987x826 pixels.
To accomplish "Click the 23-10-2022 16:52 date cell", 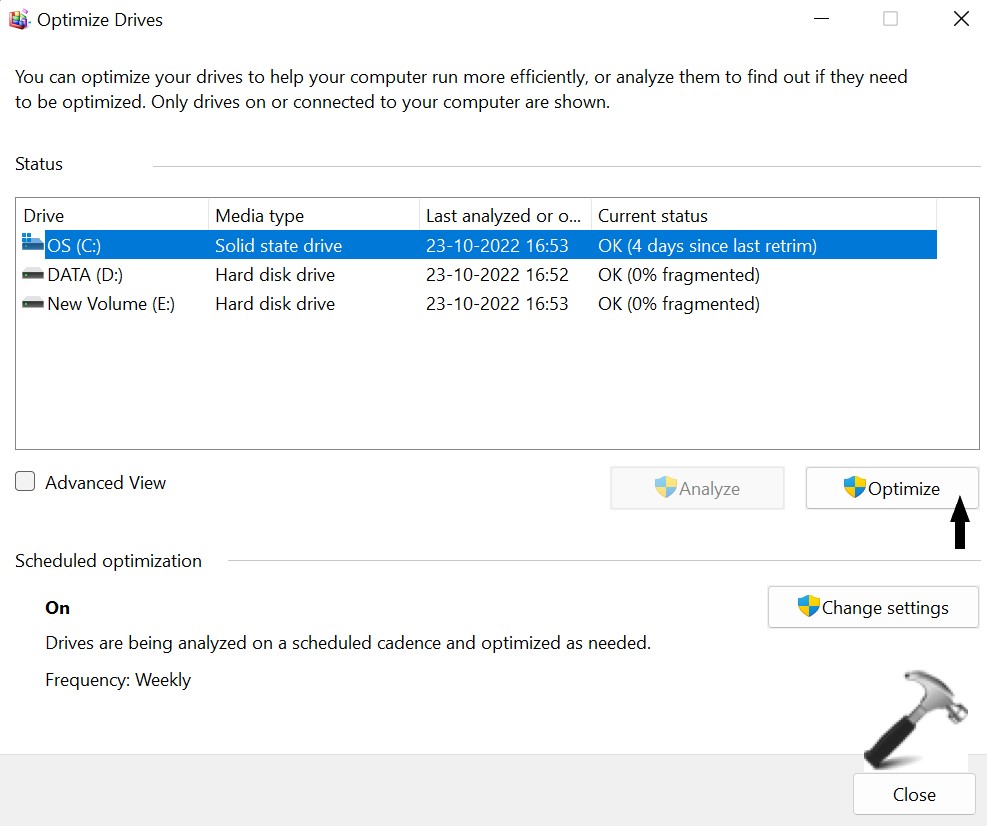I will [x=497, y=274].
